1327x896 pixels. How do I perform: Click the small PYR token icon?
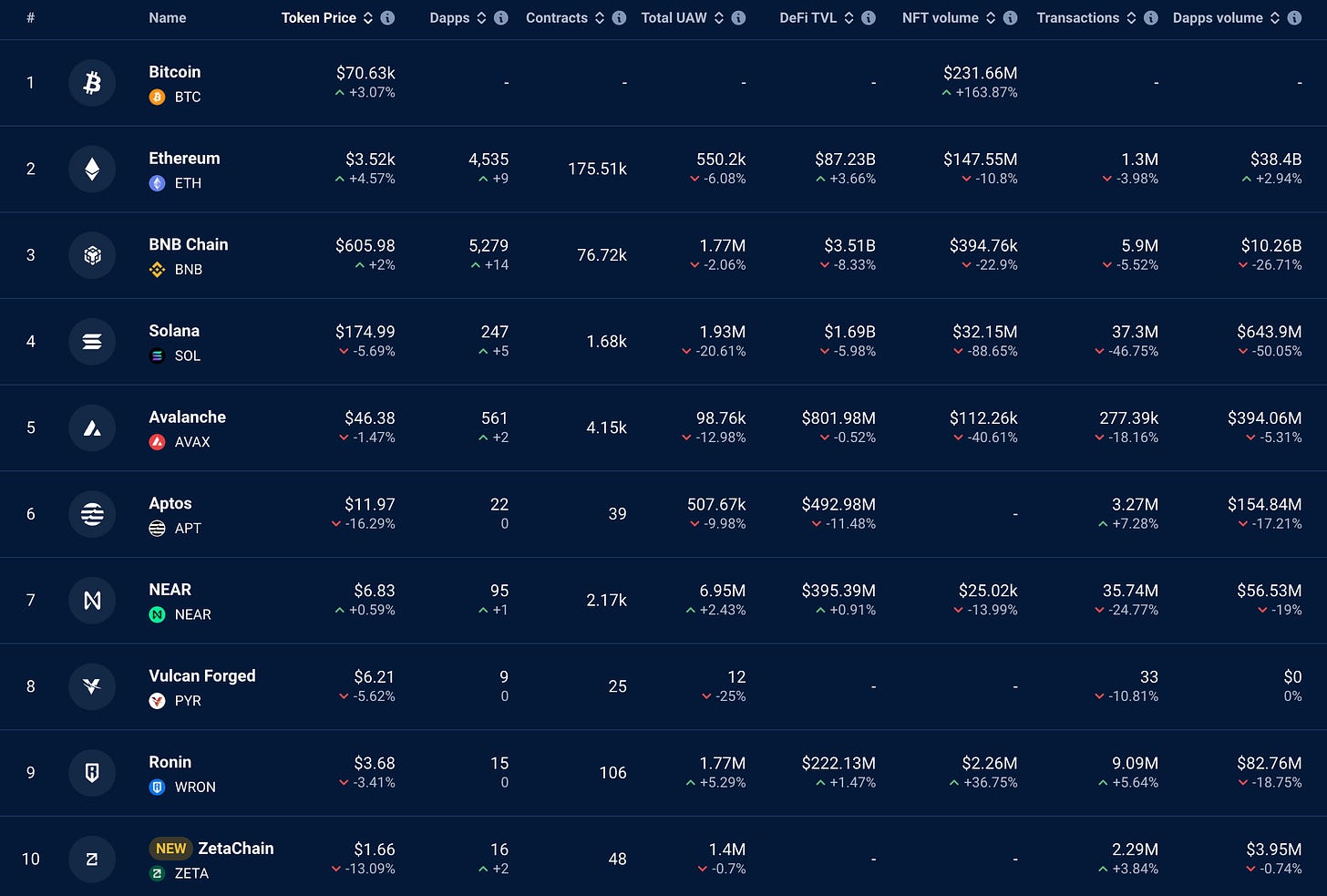[x=157, y=701]
